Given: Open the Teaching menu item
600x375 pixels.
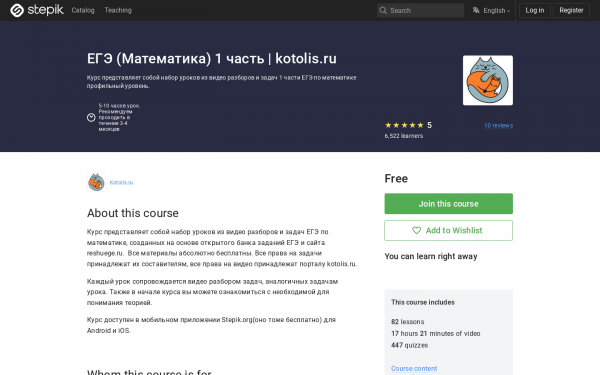Looking at the screenshot, I should click(x=118, y=10).
